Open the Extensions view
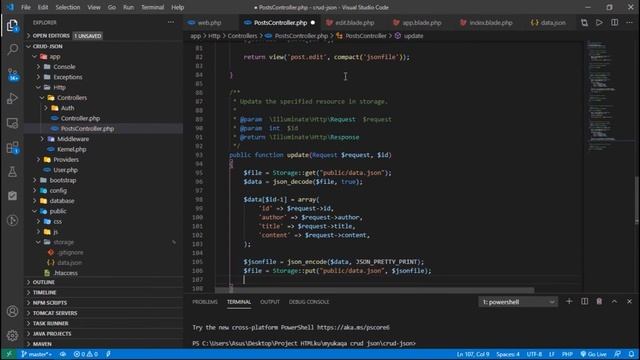Screen dimensions: 640x360 tap(12, 147)
